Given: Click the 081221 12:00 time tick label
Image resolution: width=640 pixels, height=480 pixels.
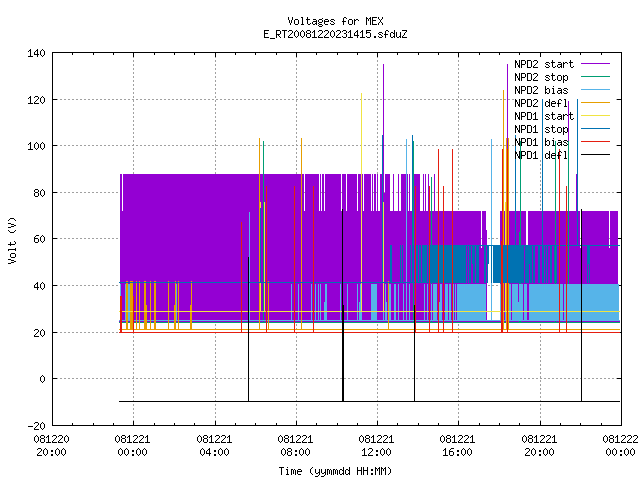Looking at the screenshot, I should pyautogui.click(x=376, y=446).
